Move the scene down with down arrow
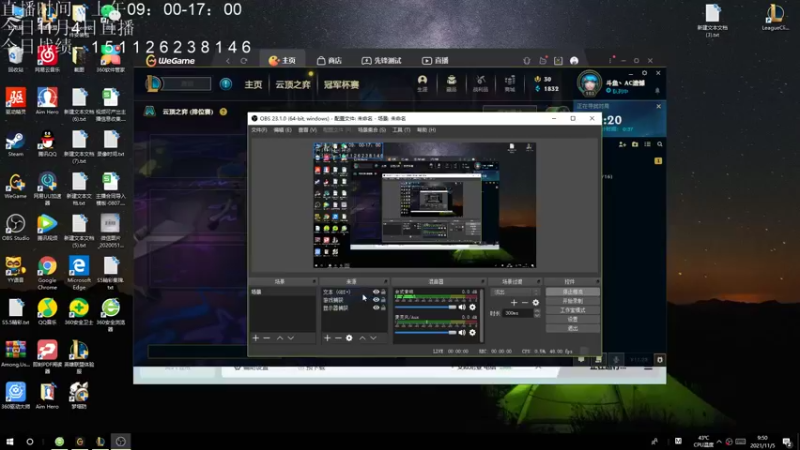The image size is (800, 450). coord(291,338)
